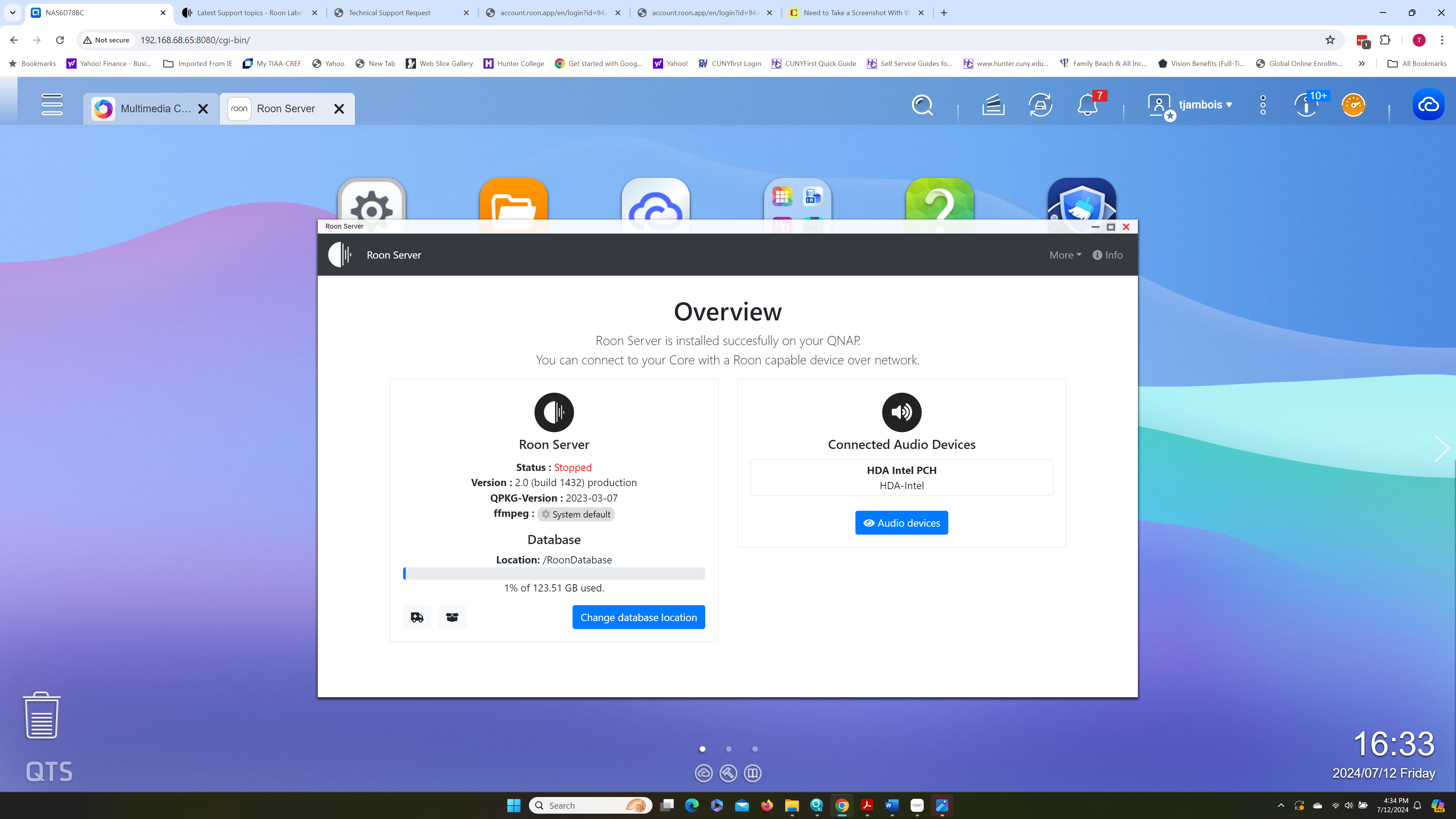The width and height of the screenshot is (1456, 819).
Task: Bookmark this page star icon
Action: point(1330,40)
